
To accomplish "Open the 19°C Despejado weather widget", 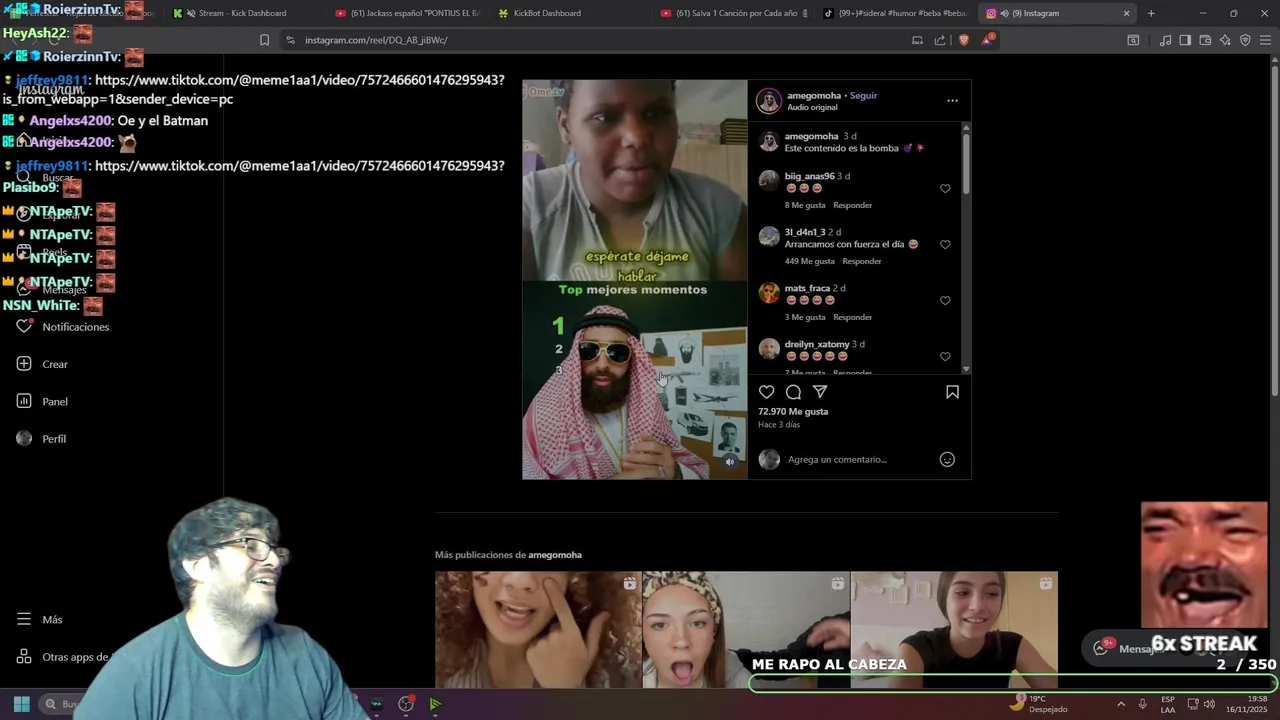I will pos(1038,704).
